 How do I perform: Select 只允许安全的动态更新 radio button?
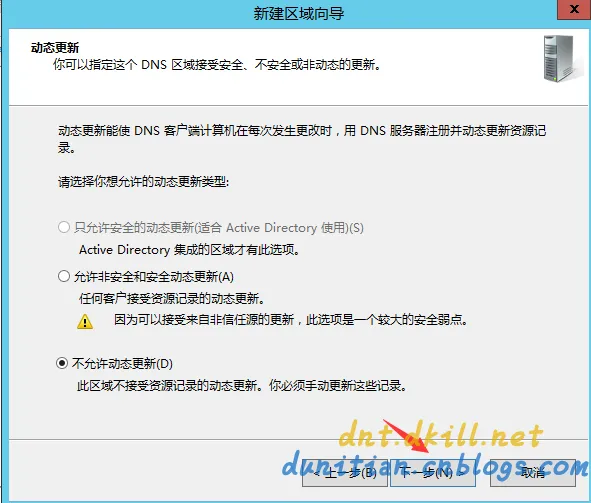tap(64, 227)
